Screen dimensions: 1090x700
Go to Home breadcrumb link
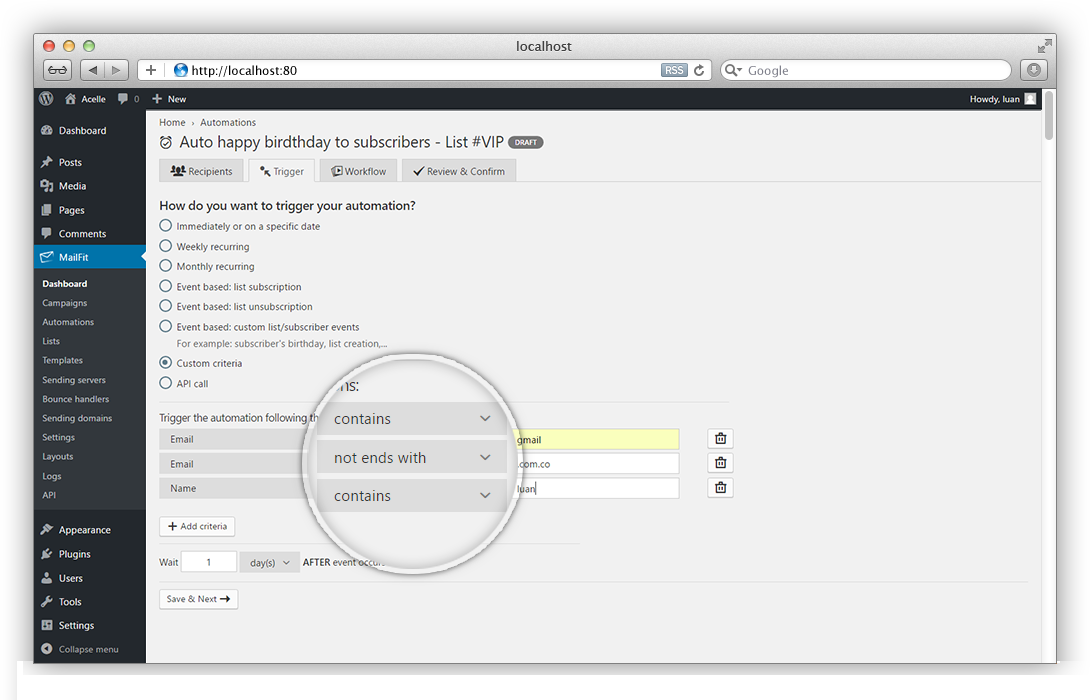coord(172,122)
